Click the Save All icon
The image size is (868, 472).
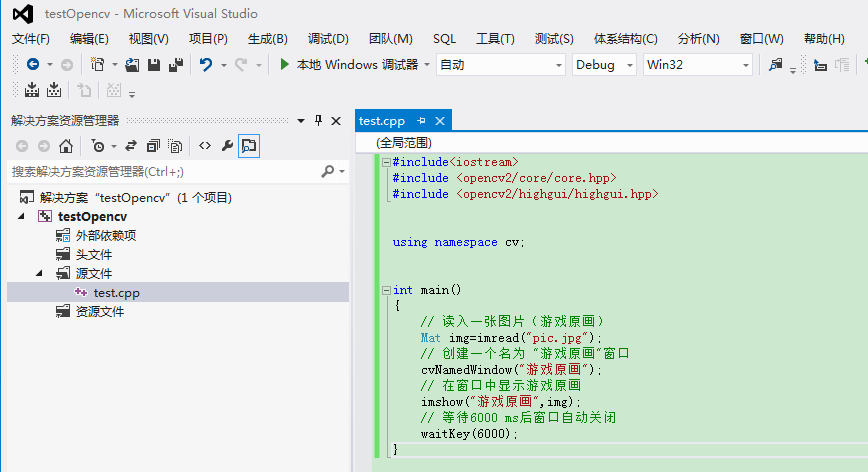(x=176, y=64)
